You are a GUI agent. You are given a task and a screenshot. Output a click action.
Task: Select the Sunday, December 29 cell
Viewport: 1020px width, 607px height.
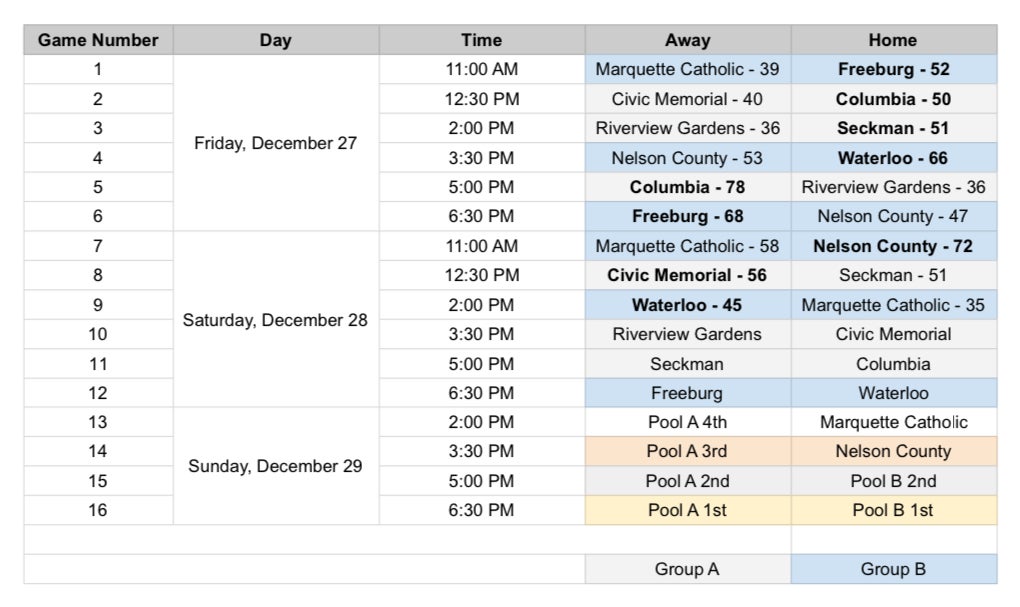point(276,466)
